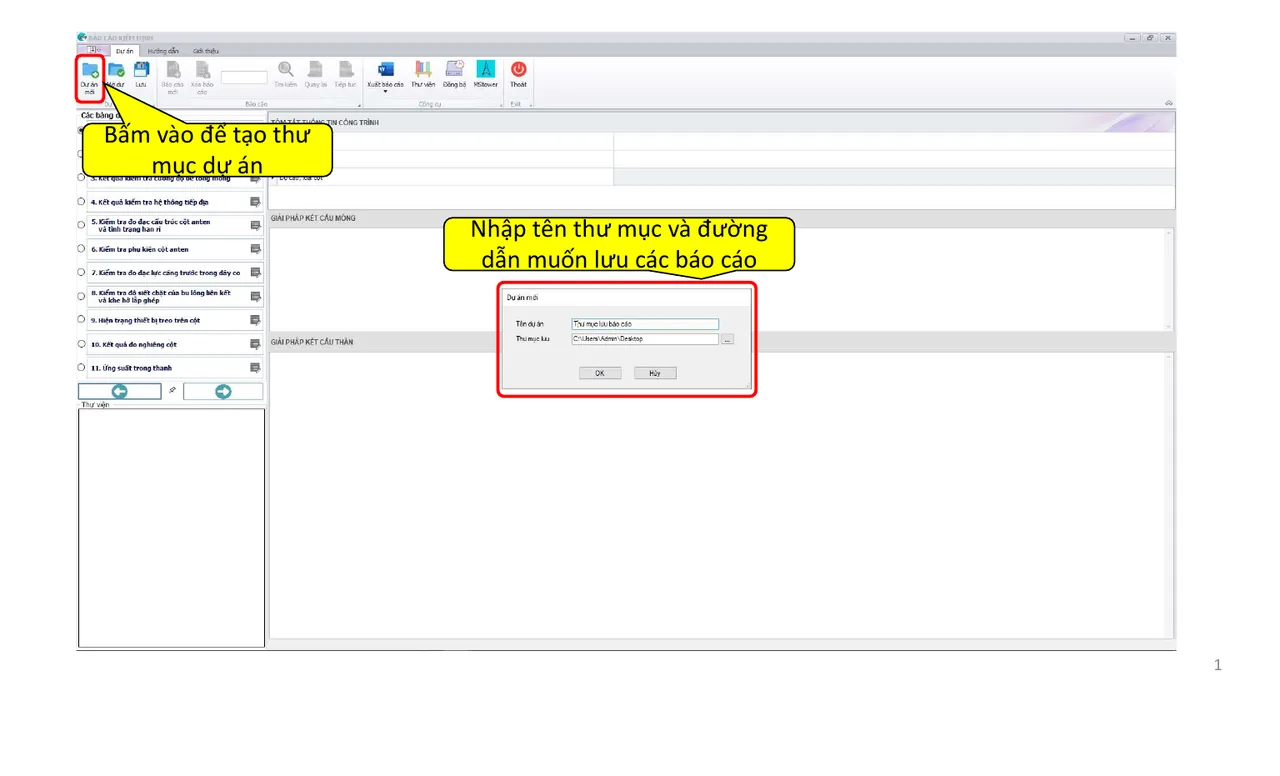The image size is (1280, 776).
Task: Expand the Báo cáo group launcher
Action: point(358,104)
